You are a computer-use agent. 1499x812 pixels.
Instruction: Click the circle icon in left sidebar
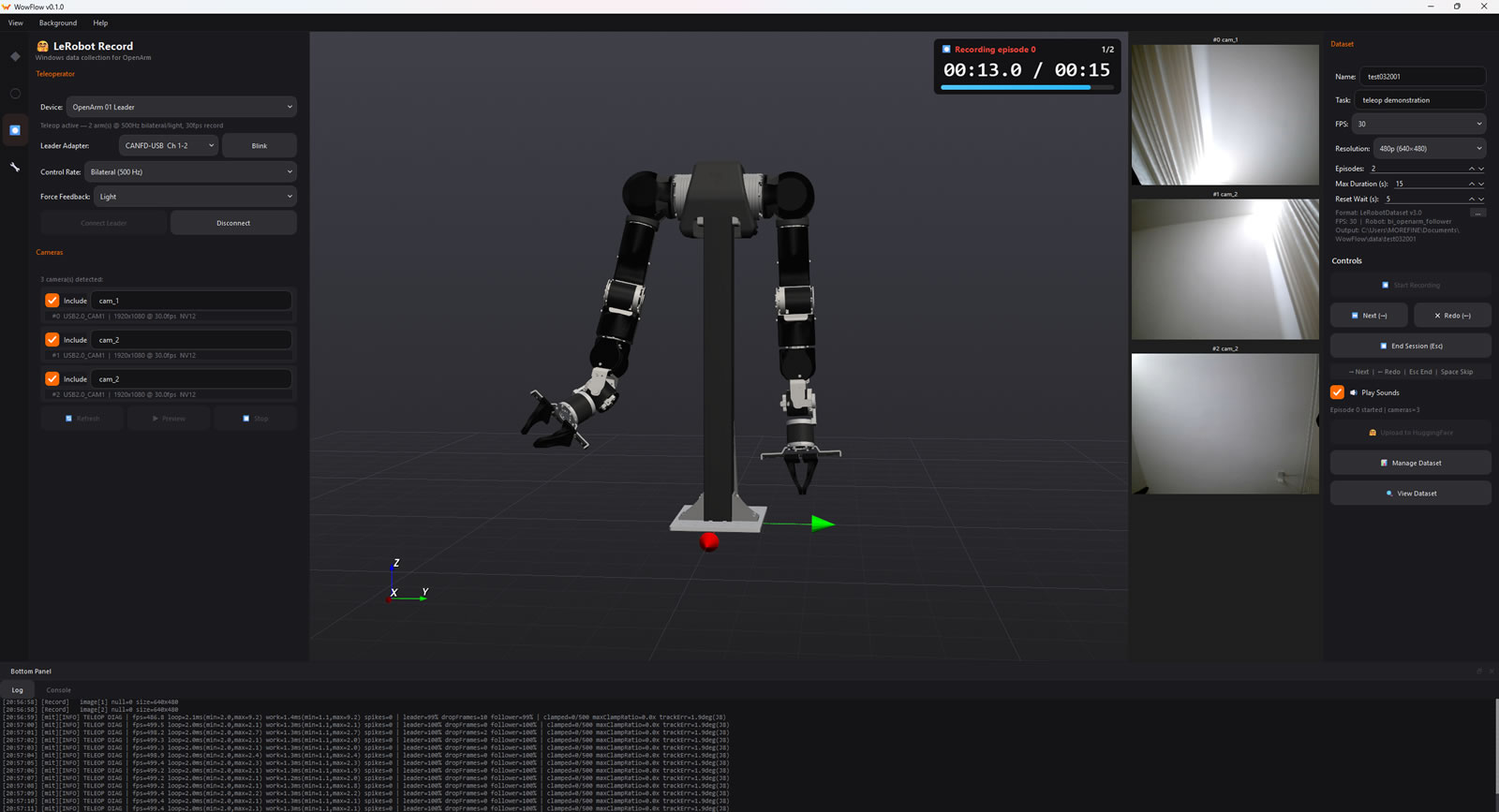[15, 94]
